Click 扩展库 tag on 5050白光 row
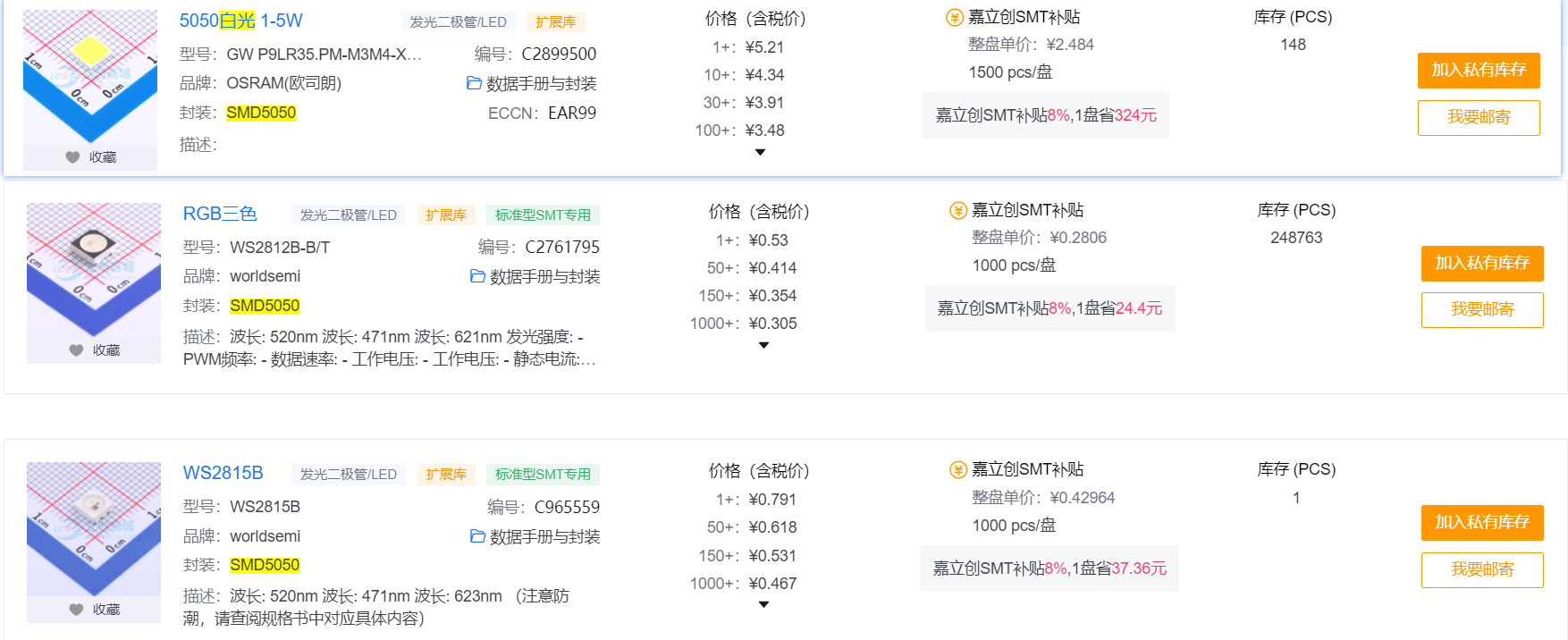The height and width of the screenshot is (640, 1568). (x=555, y=22)
